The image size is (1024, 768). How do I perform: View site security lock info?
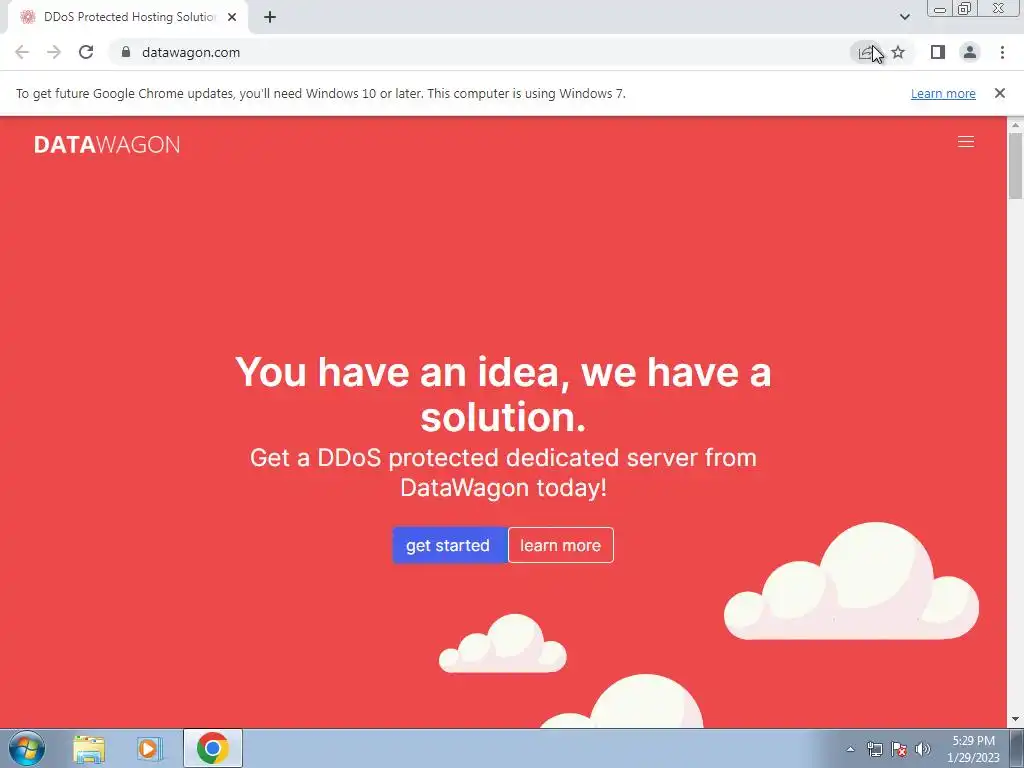(126, 52)
